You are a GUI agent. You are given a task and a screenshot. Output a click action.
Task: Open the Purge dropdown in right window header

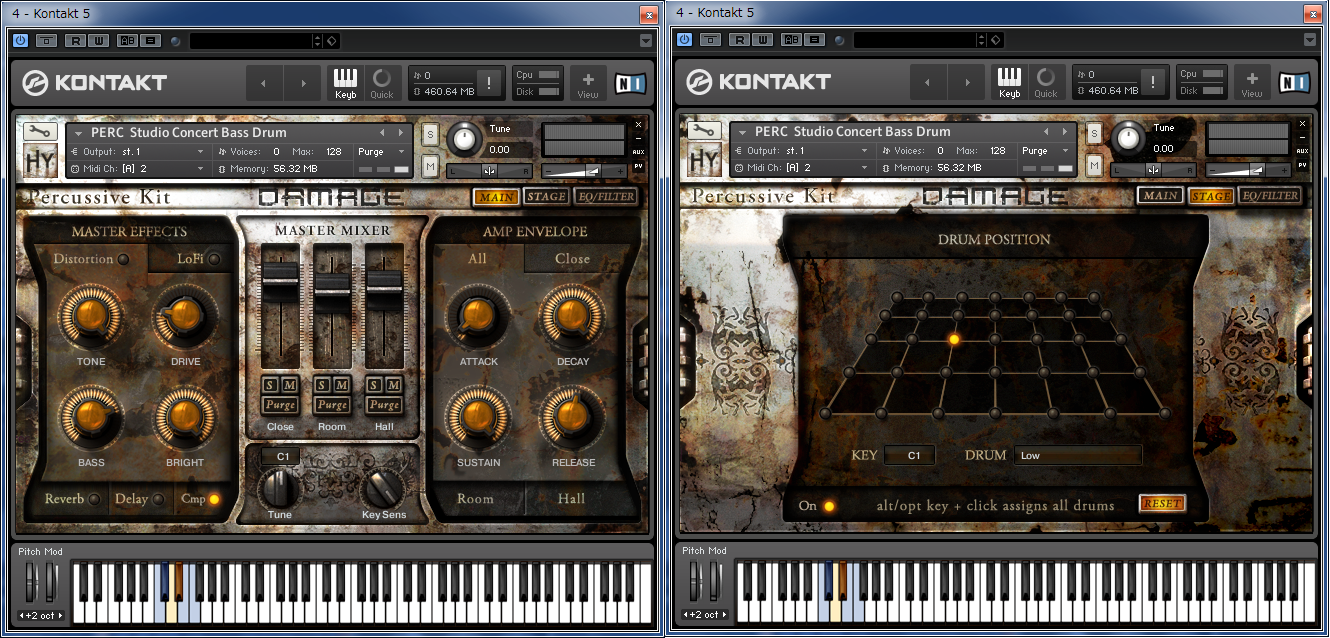coord(1046,151)
